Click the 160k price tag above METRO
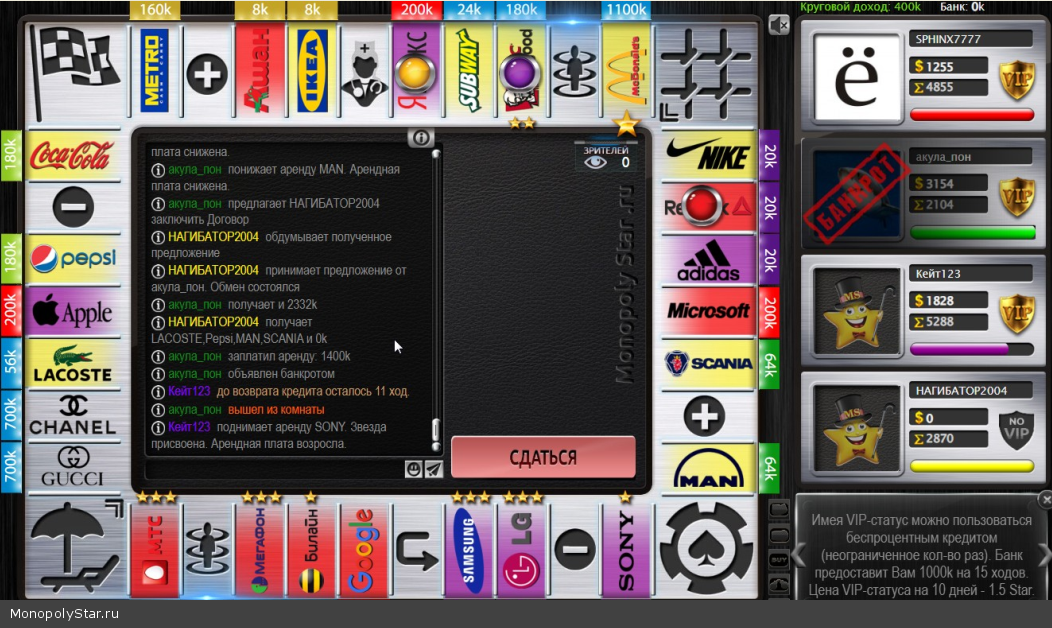 coord(155,9)
